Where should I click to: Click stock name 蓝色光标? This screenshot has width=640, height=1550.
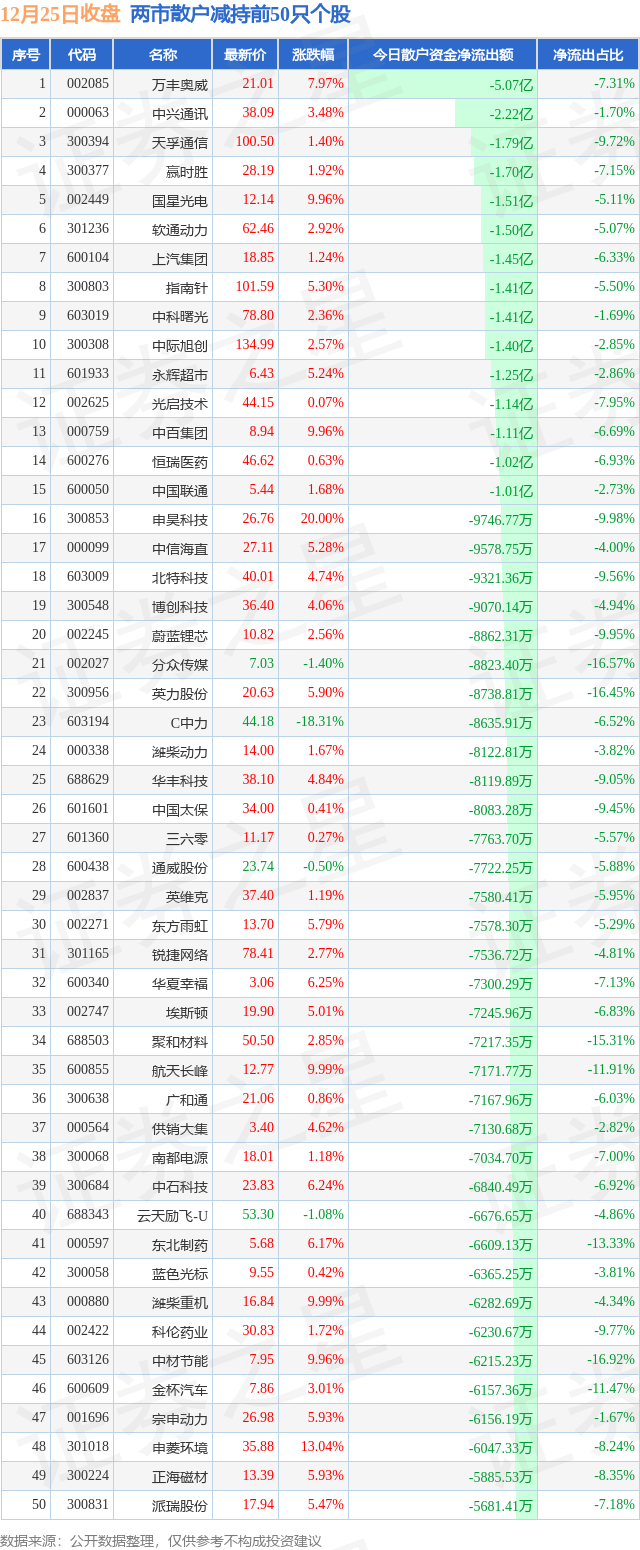(x=180, y=1273)
